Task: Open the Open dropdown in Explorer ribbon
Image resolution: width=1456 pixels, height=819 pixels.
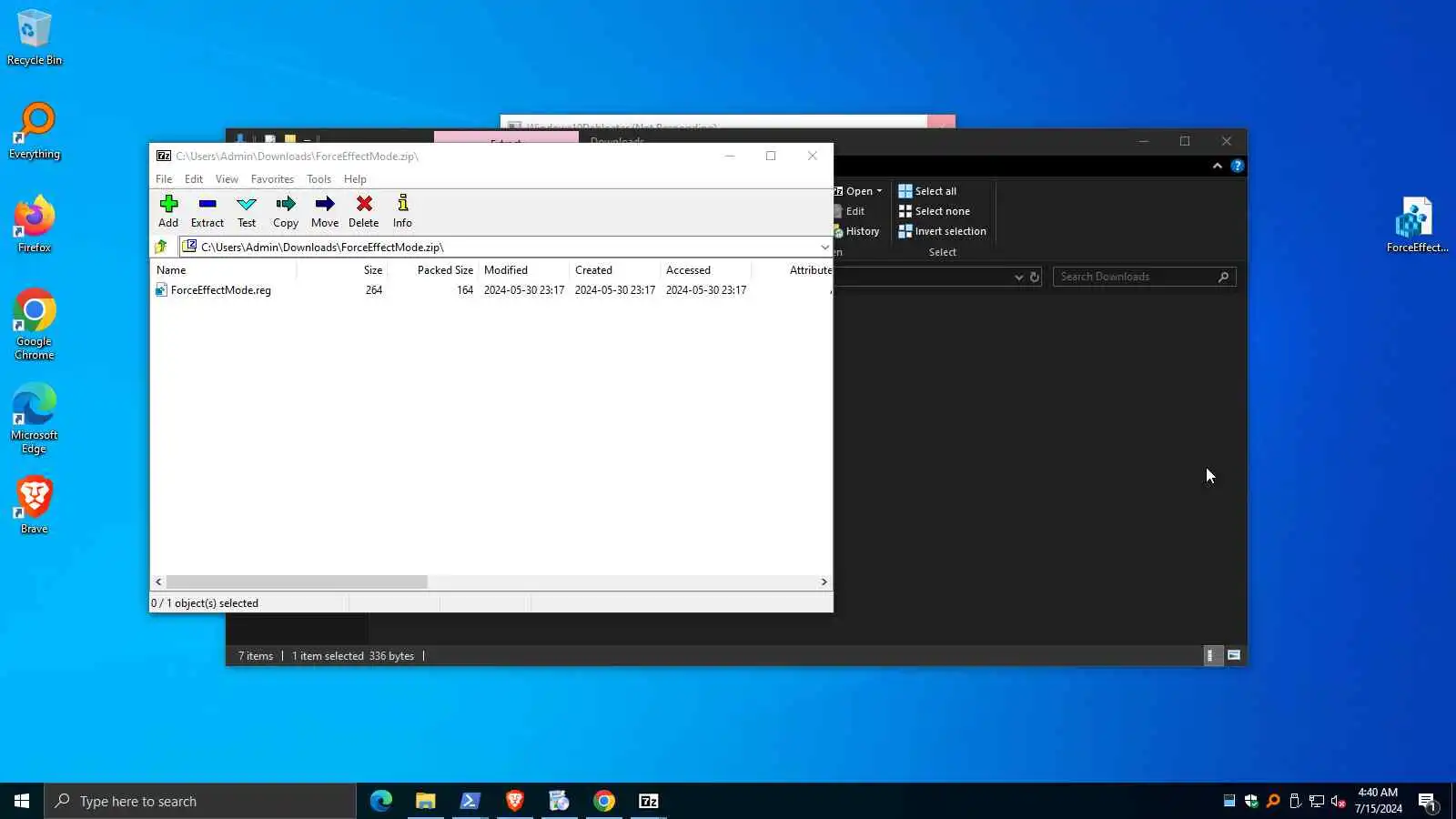Action: [859, 191]
